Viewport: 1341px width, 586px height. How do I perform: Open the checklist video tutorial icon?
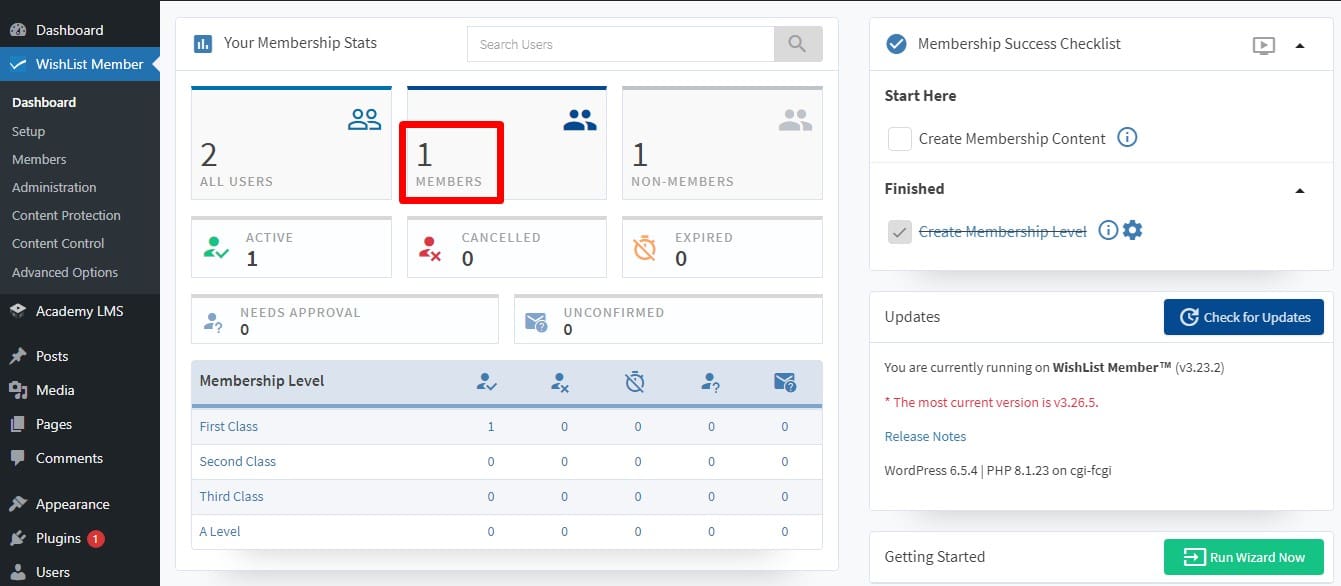pos(1265,44)
